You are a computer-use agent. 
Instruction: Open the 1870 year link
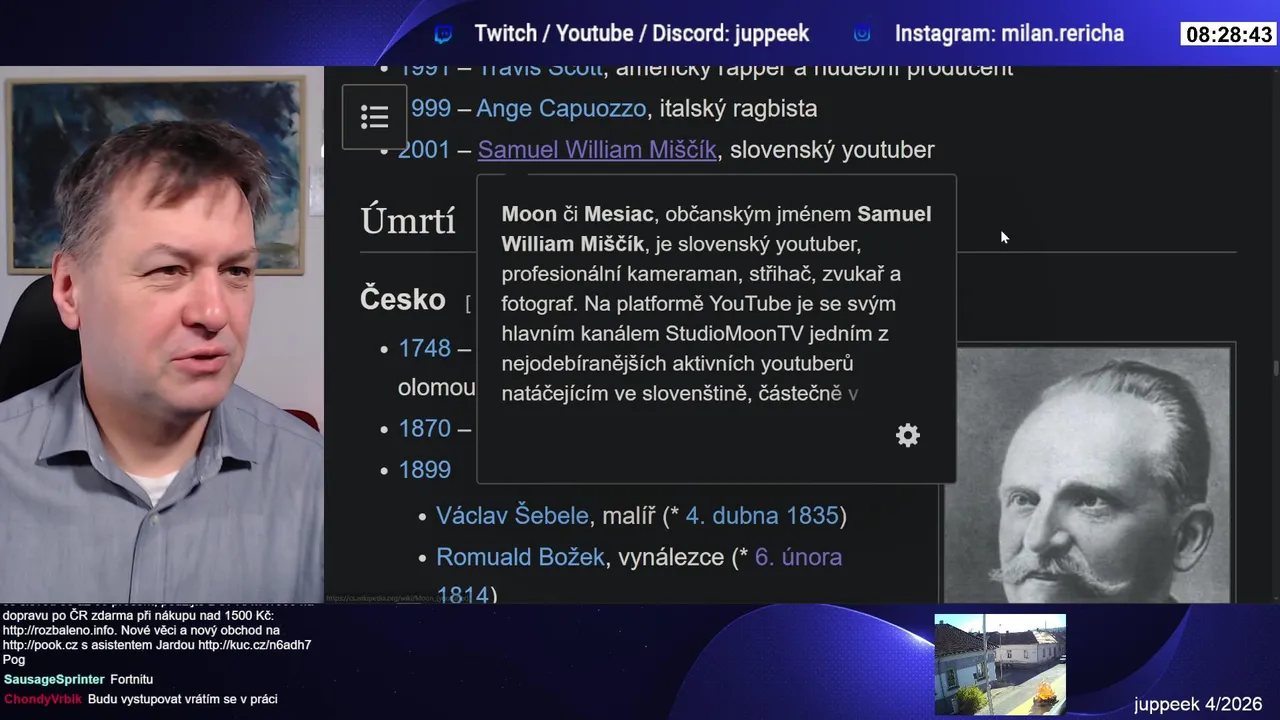424,428
